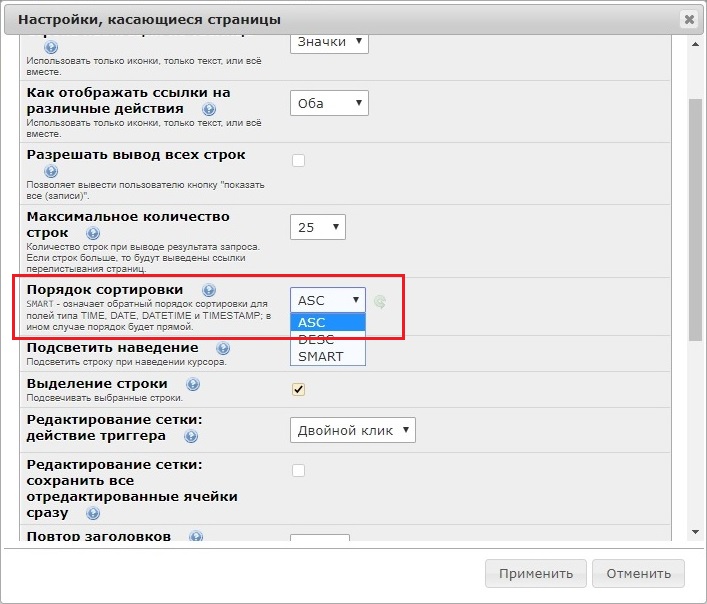Open the "Оба" links display dropdown

tap(329, 103)
